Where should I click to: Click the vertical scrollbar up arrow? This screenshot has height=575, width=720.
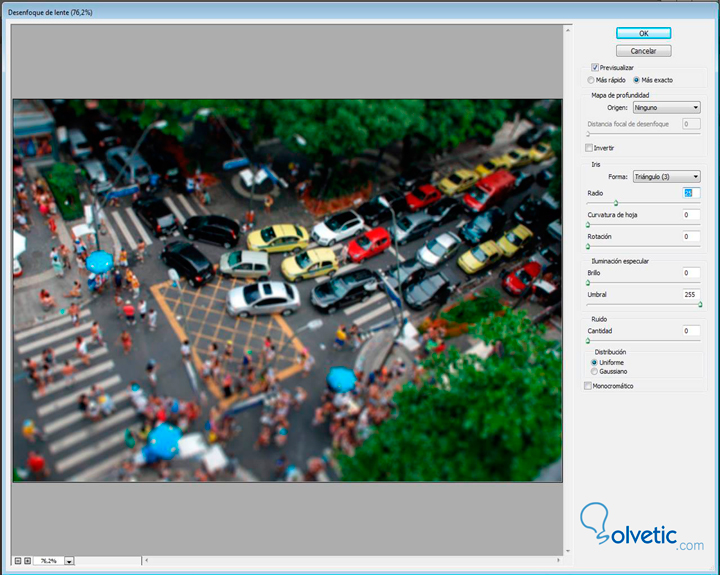point(568,30)
